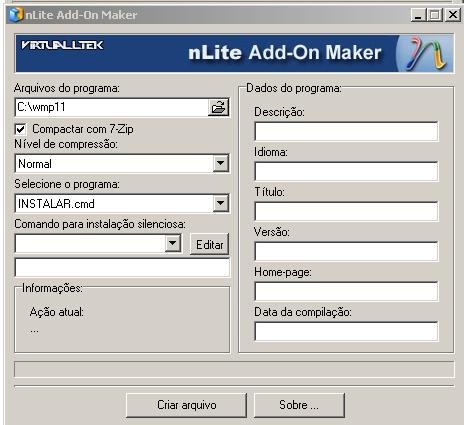Screen dimensions: 464x425
Task: Click the Versão input field
Action: [346, 251]
